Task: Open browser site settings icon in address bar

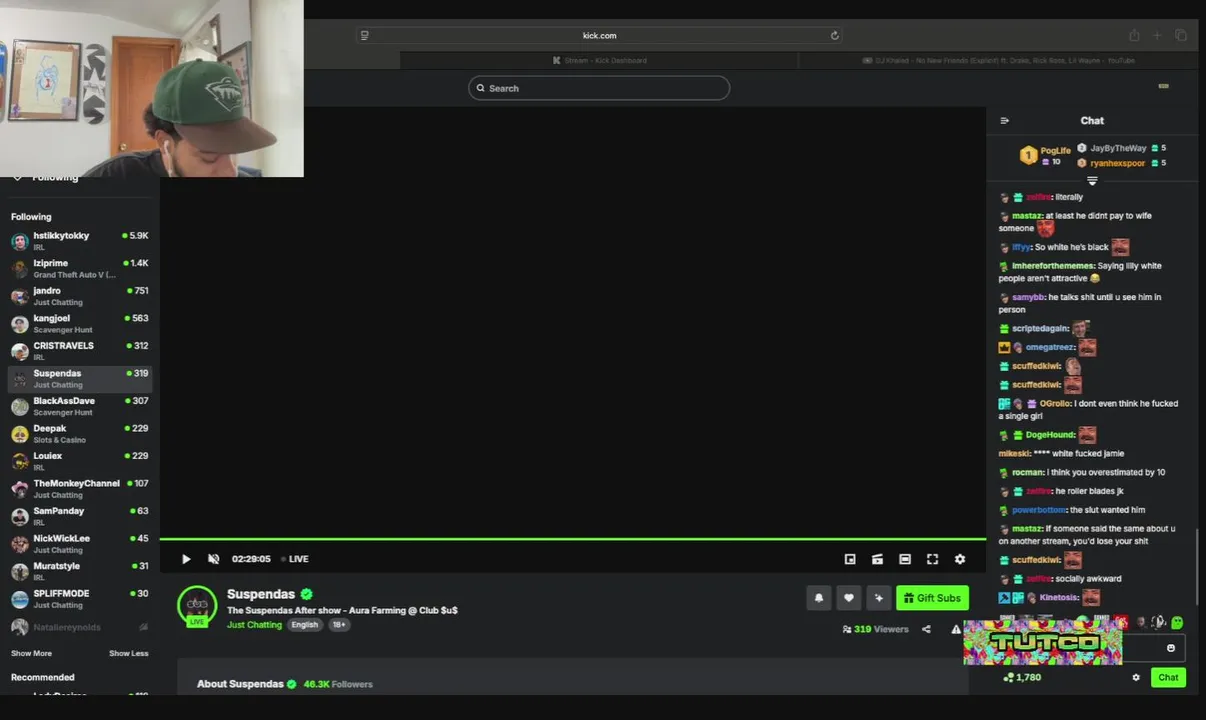Action: pyautogui.click(x=364, y=35)
